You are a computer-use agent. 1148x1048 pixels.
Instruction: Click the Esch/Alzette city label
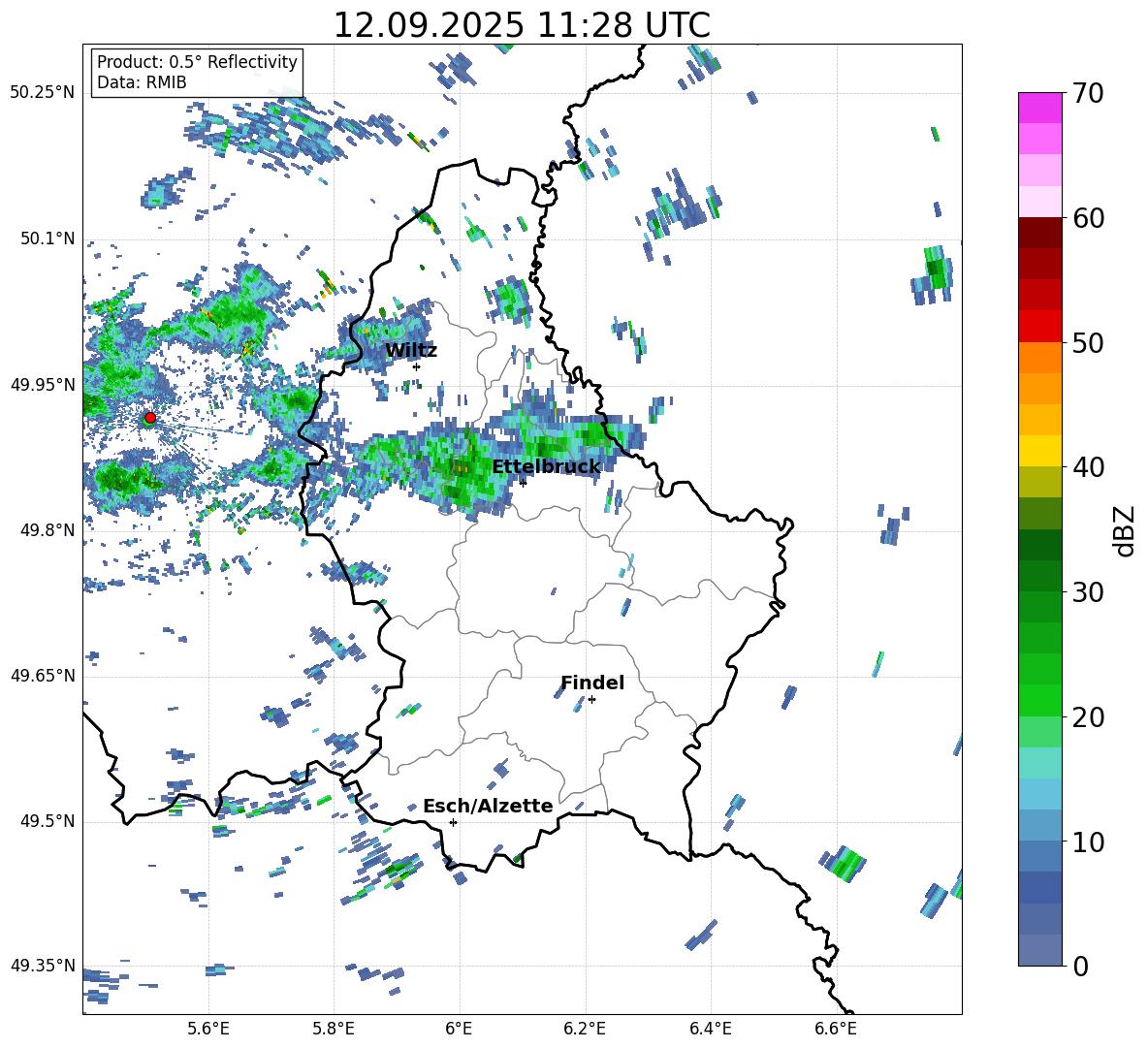tap(488, 807)
